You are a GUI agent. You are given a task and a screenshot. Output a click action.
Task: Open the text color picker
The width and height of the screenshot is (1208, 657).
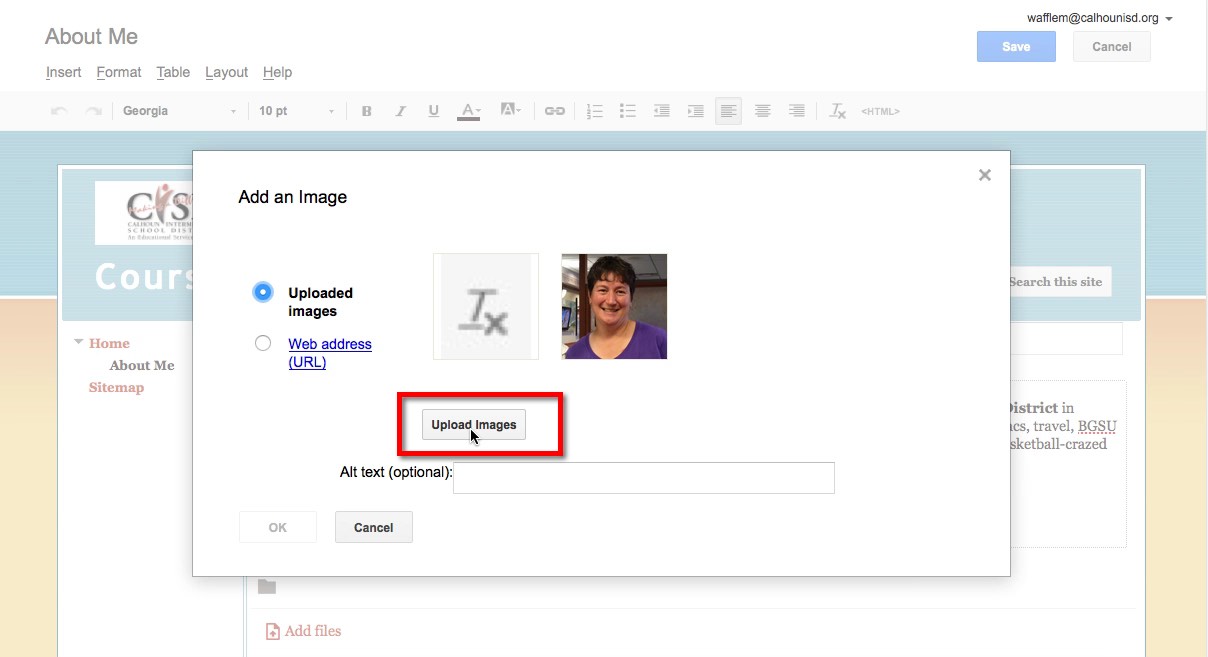click(468, 111)
